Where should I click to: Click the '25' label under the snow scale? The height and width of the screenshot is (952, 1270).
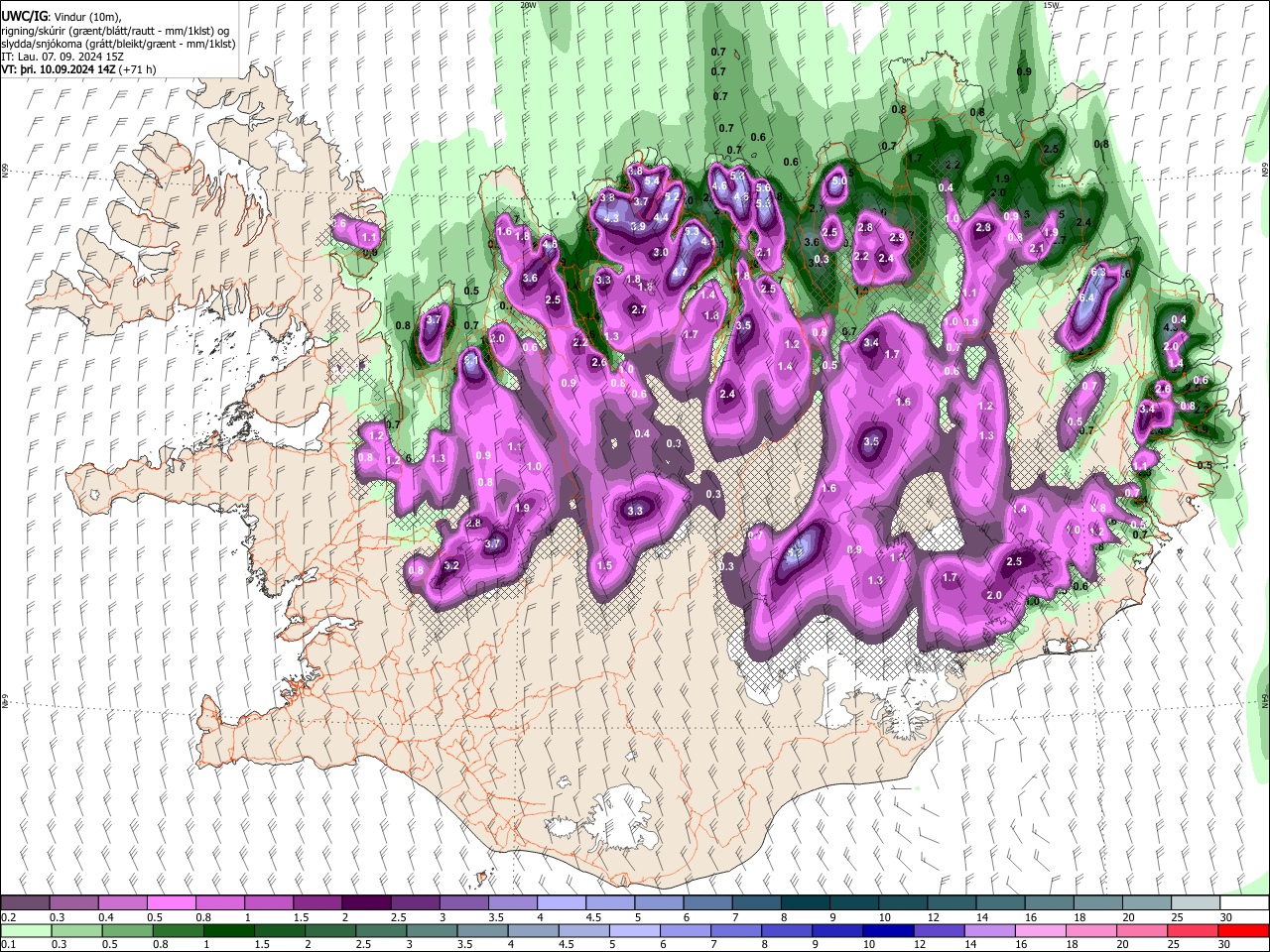(1177, 918)
